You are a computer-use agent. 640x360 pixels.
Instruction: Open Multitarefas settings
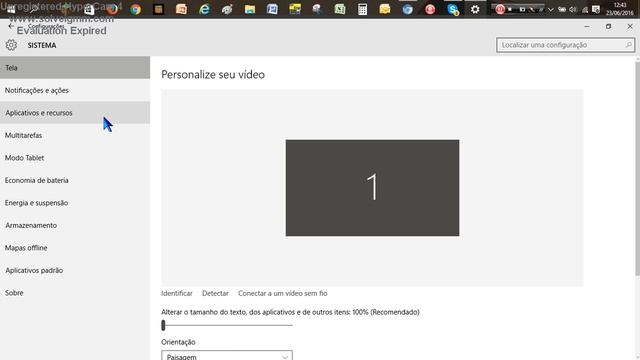(x=75, y=135)
